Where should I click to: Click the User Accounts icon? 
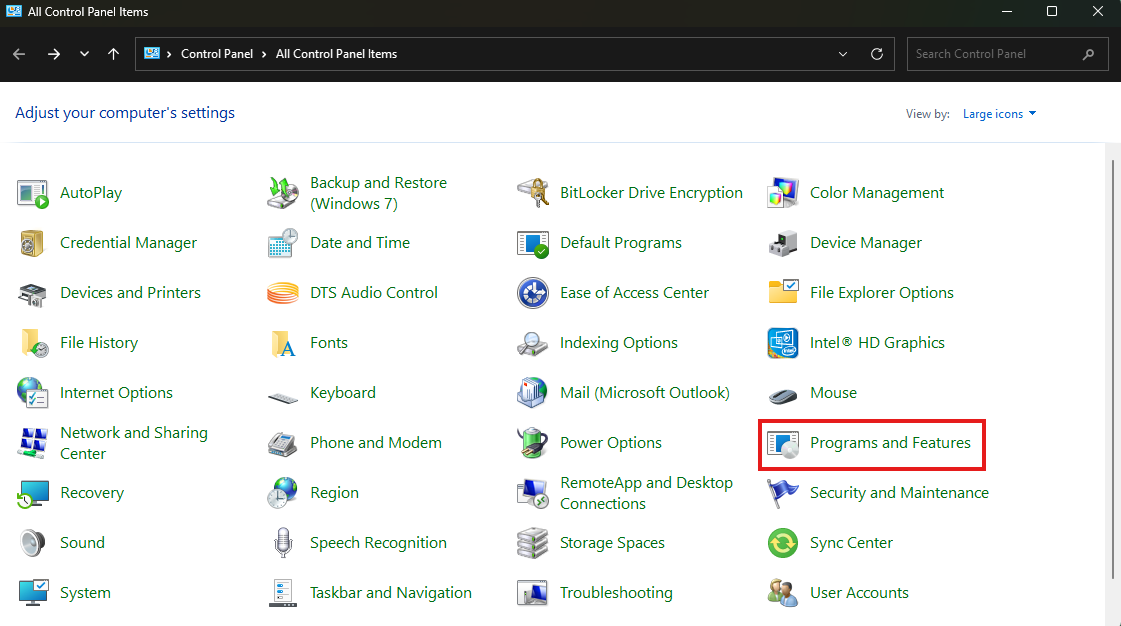(x=783, y=593)
